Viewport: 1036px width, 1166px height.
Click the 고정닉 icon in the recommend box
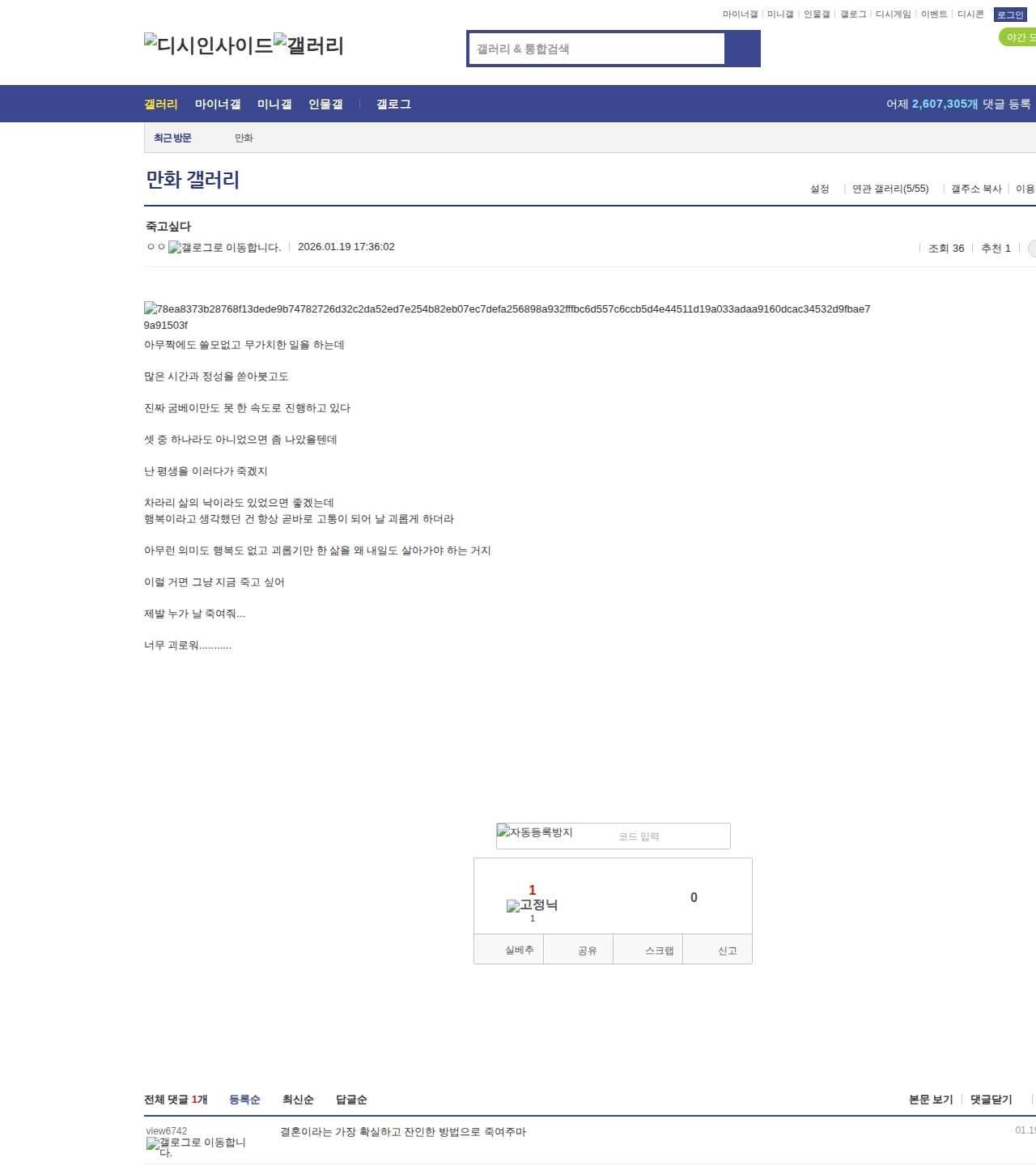tap(532, 905)
